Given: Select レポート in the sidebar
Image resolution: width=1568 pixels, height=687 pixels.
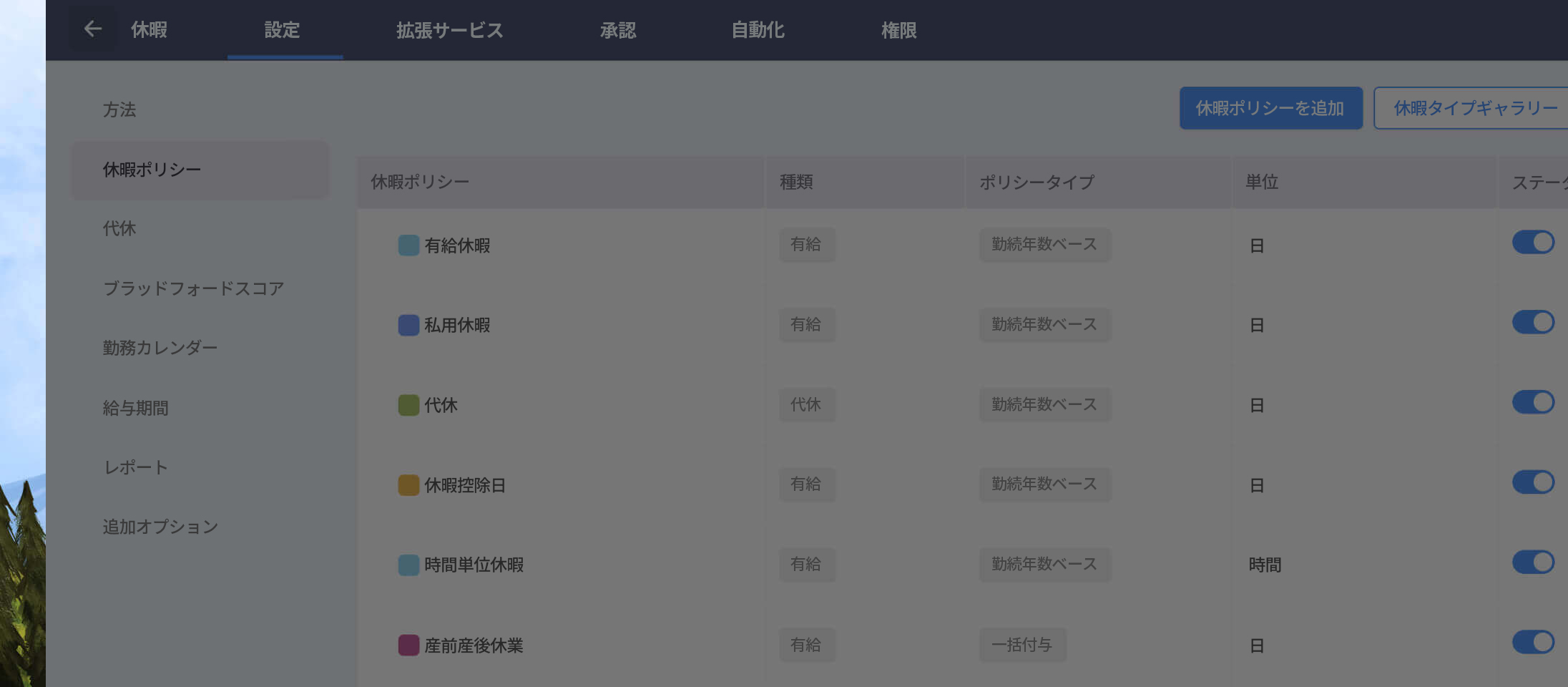Looking at the screenshot, I should [x=135, y=467].
